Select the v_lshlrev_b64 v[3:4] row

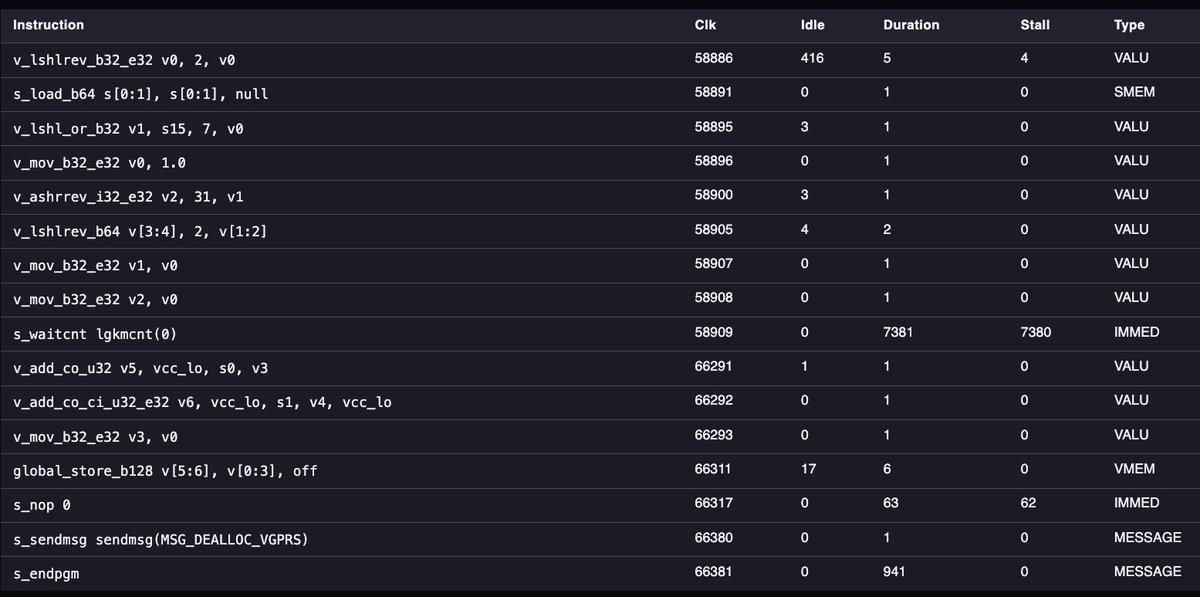[x=600, y=230]
